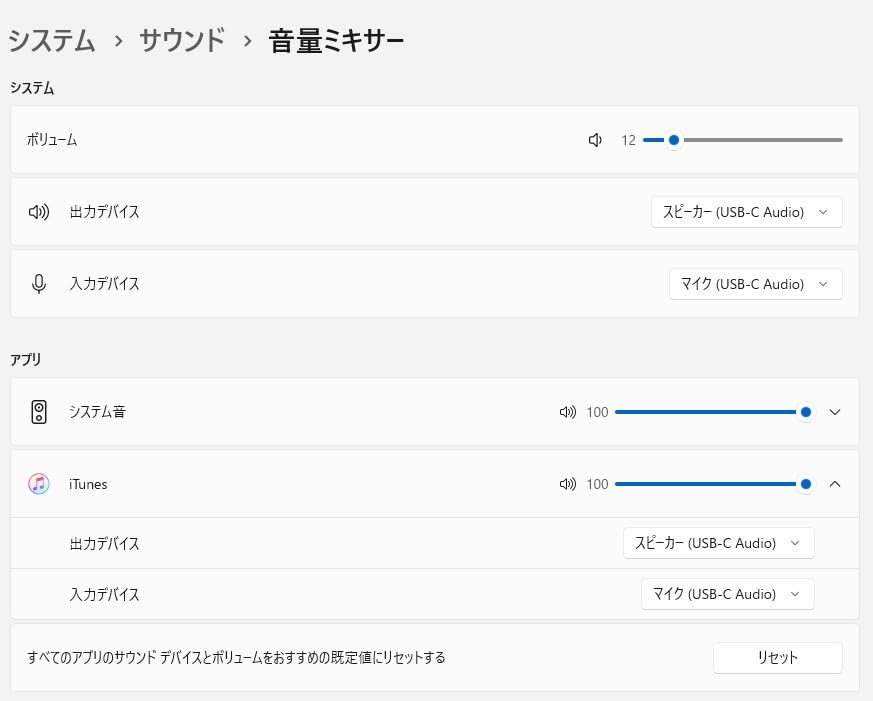Mute the system volume speaker icon
The width and height of the screenshot is (873, 701).
595,140
